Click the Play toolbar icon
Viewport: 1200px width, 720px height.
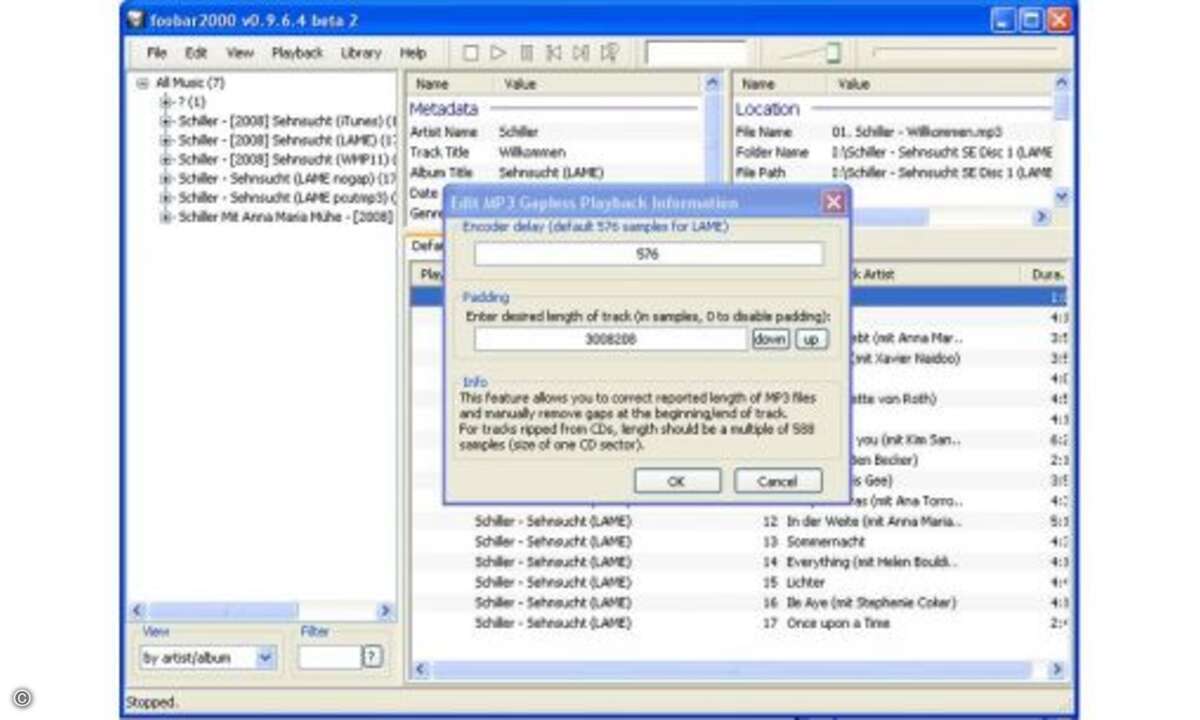(x=498, y=53)
